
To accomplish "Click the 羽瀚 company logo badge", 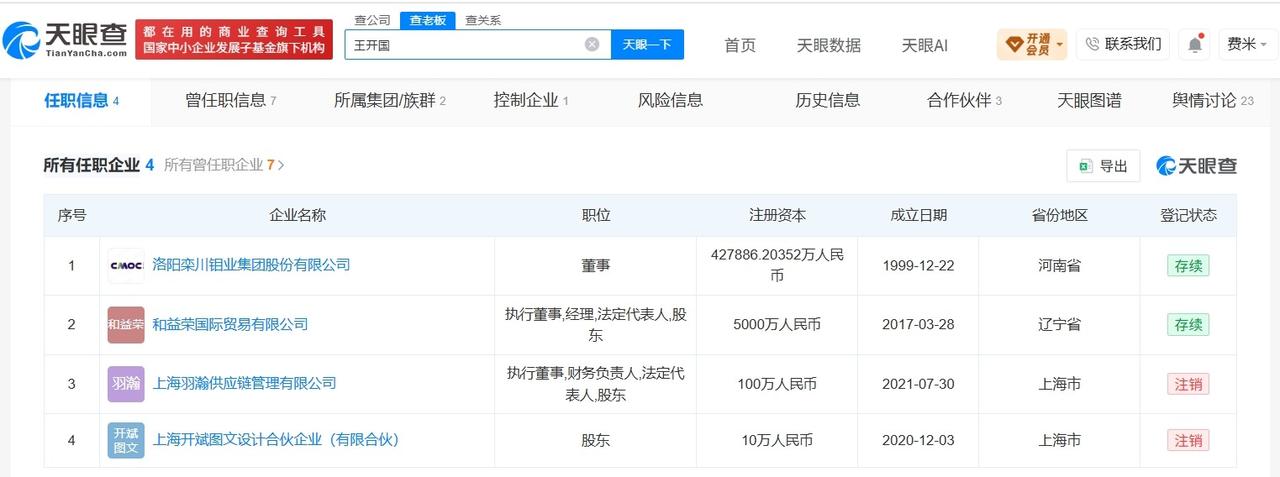I will click(126, 384).
